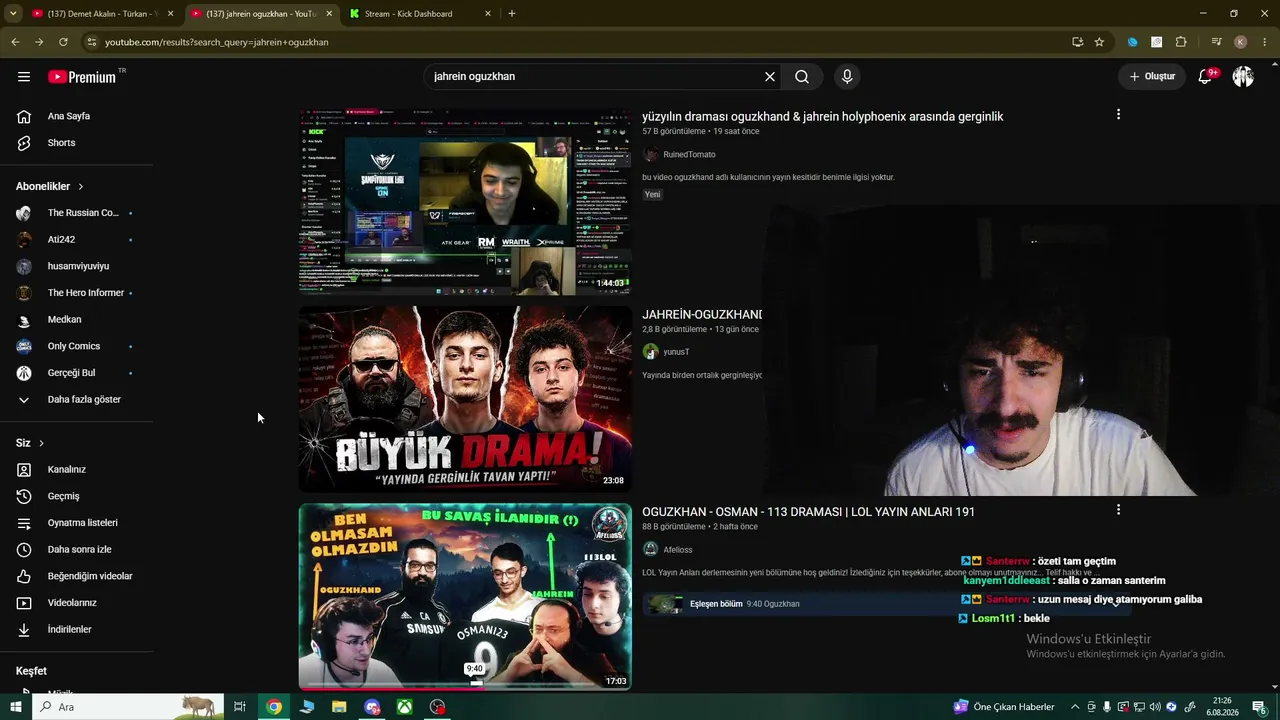Click the magnifier search button
The image size is (1280, 720).
(802, 77)
